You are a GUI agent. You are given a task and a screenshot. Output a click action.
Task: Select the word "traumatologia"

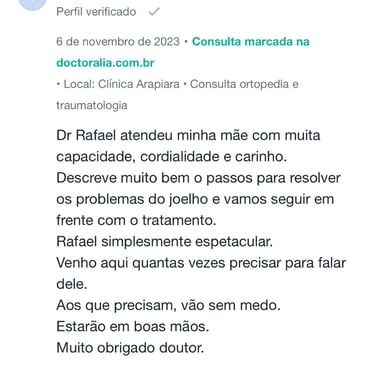click(92, 105)
